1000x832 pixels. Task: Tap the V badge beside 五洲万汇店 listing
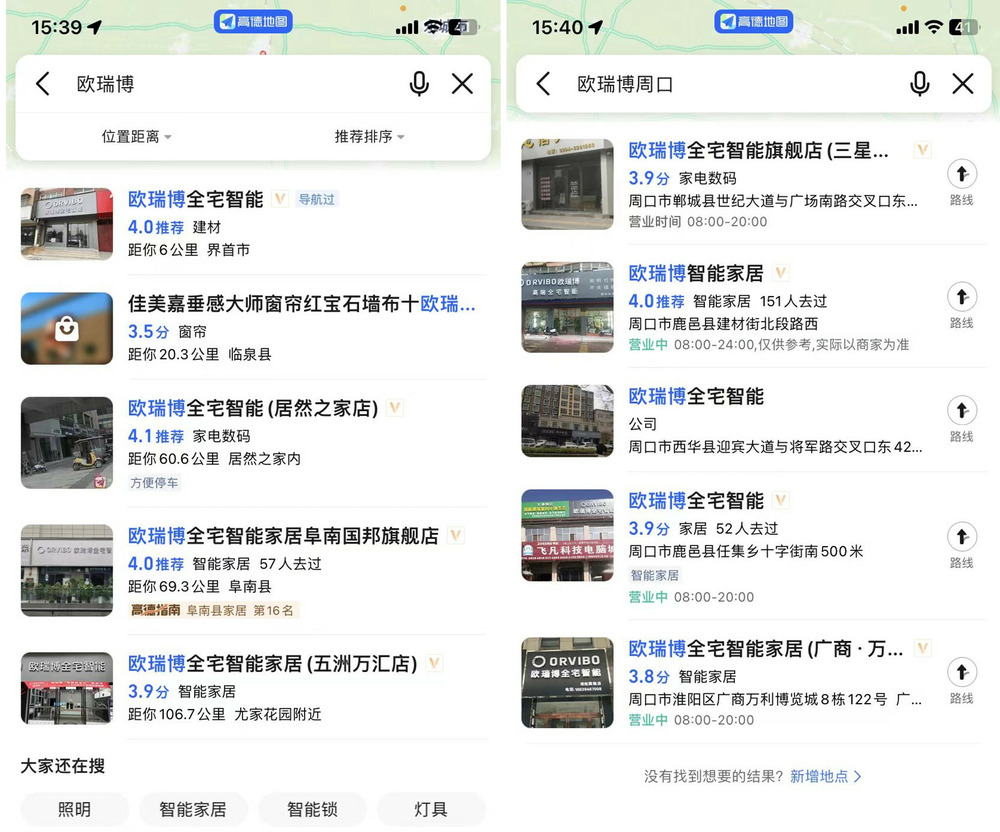(x=434, y=663)
